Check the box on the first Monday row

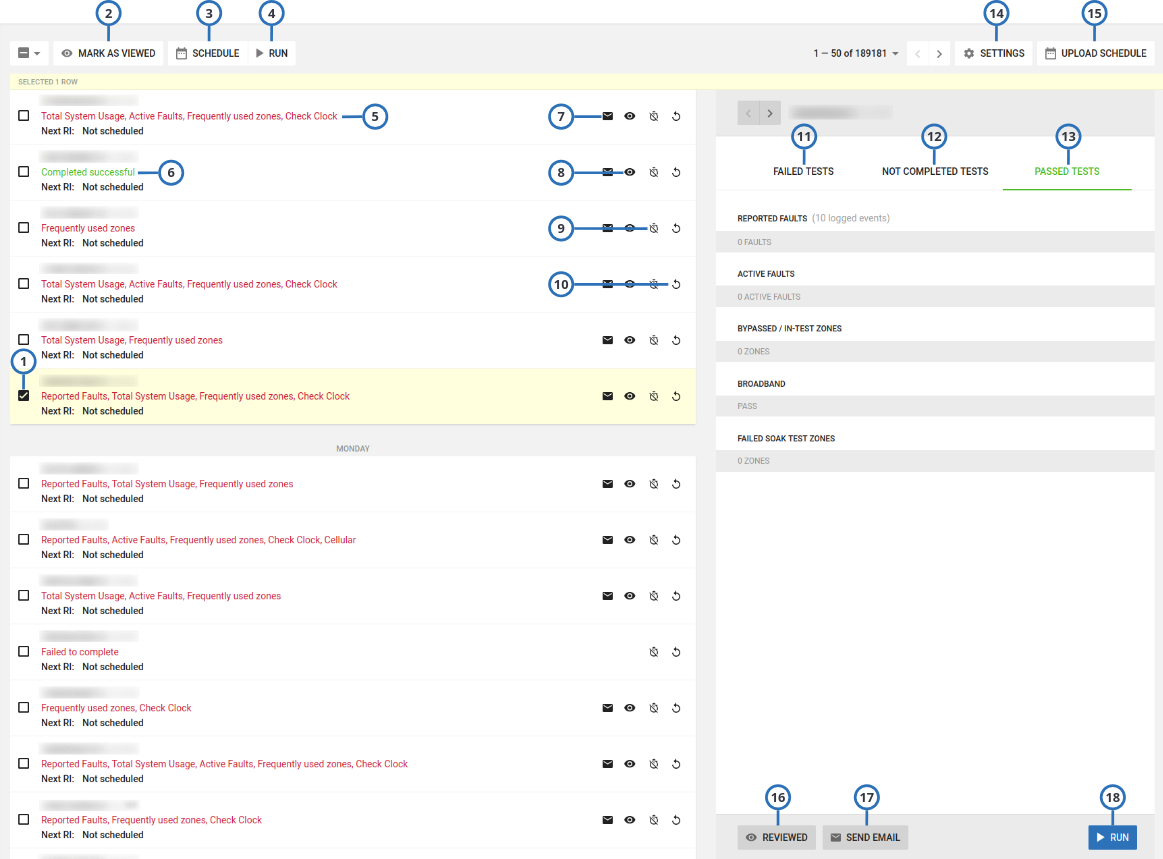tap(24, 483)
